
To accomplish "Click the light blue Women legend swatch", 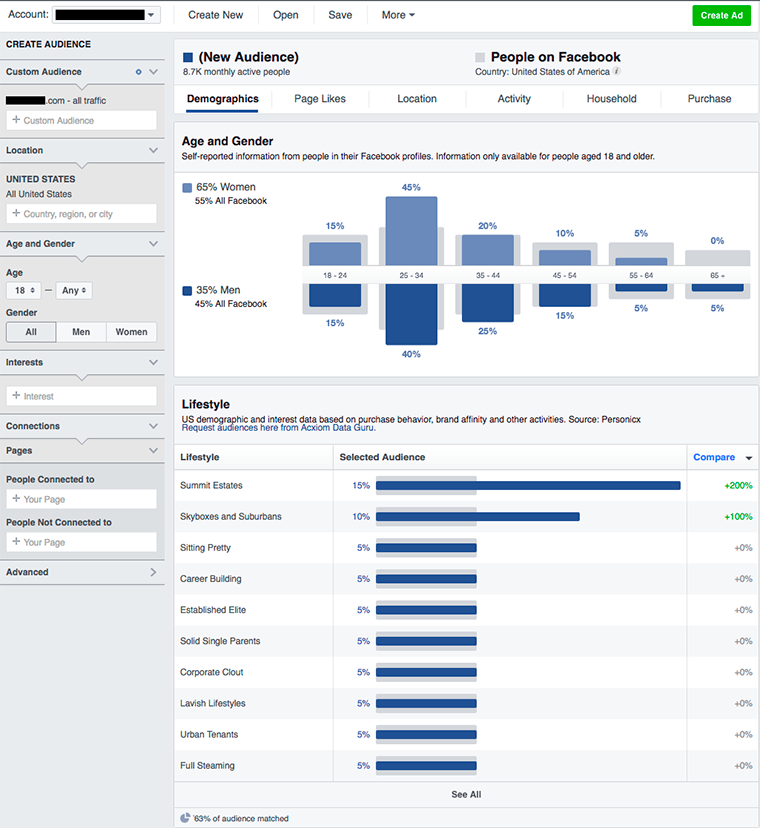I will [x=187, y=187].
